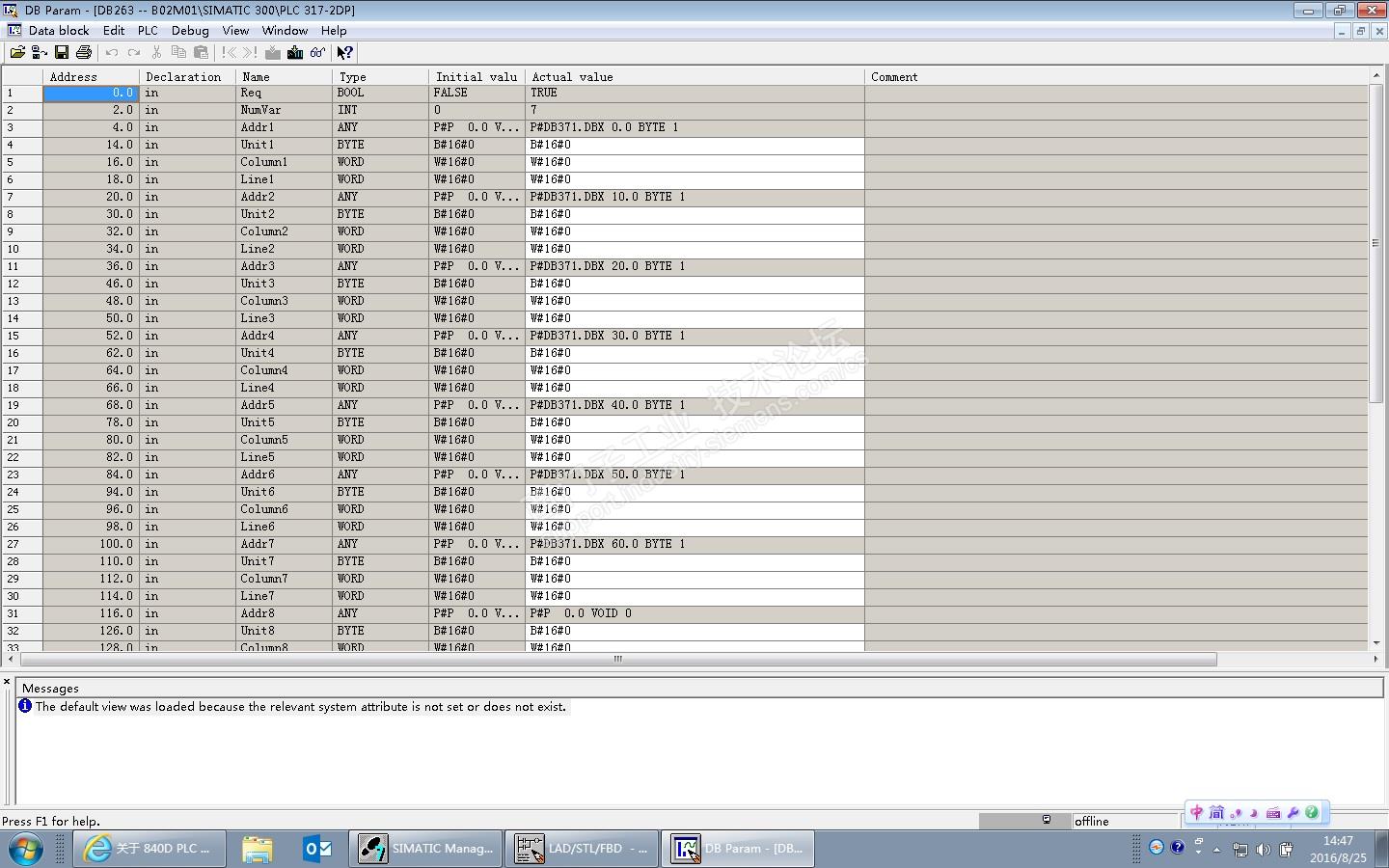Select the P#DB371.DBX 60.0 BYTE 1 value

point(695,544)
